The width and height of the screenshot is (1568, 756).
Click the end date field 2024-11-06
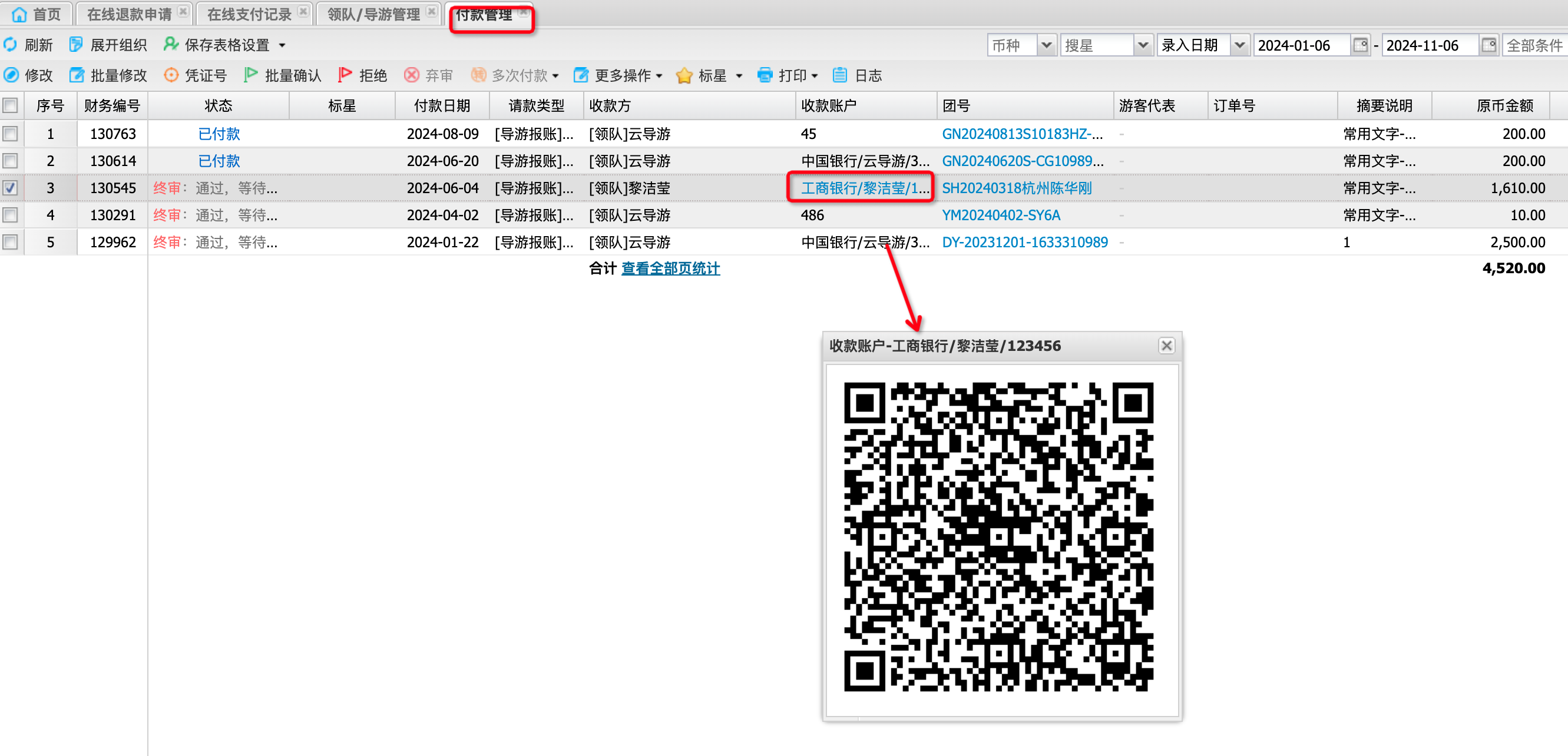(x=1430, y=45)
